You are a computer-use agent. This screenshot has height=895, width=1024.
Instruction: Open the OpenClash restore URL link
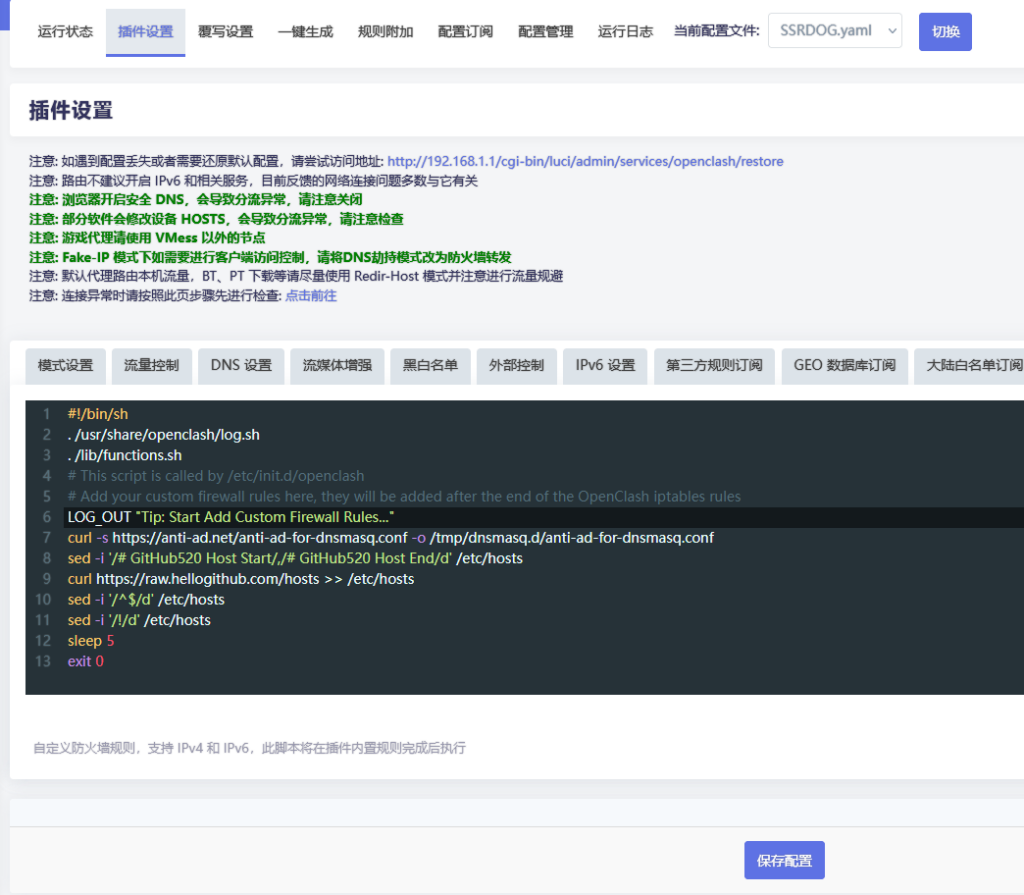[585, 161]
